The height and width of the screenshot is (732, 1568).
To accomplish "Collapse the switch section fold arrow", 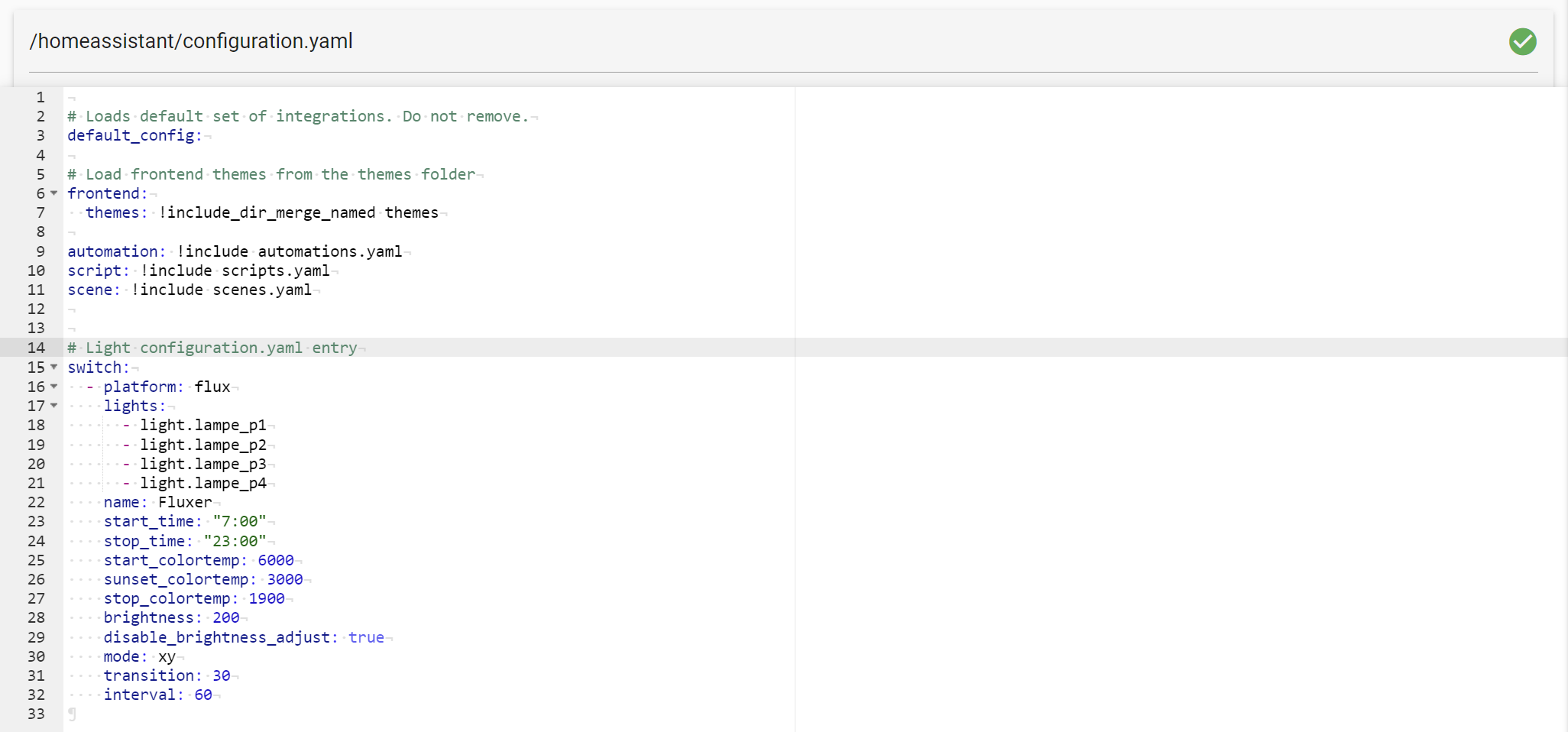I will click(54, 368).
